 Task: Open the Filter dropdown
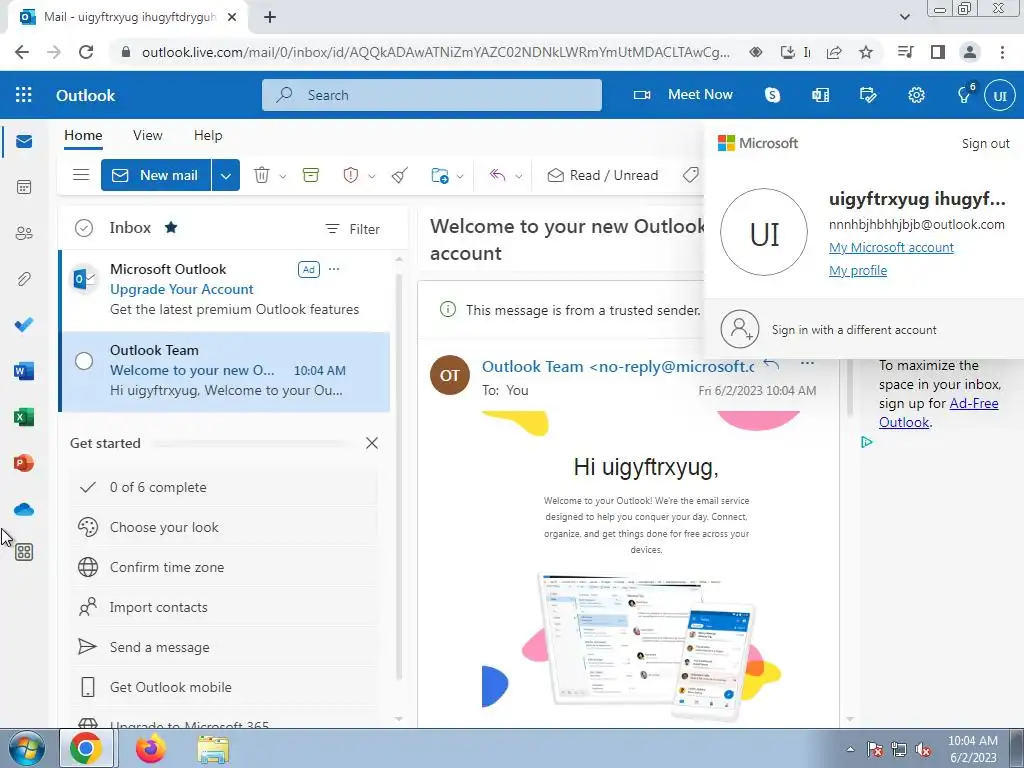[353, 229]
